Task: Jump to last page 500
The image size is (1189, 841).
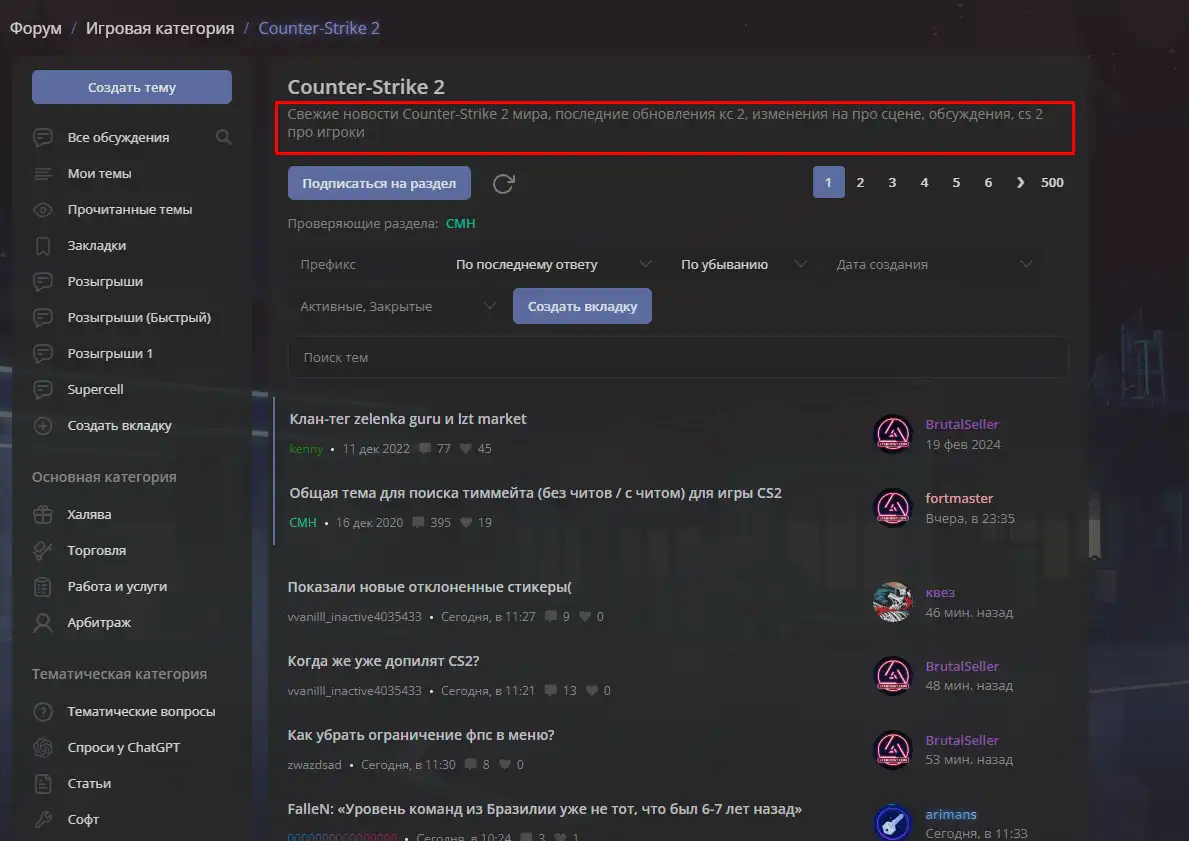Action: (x=1052, y=183)
